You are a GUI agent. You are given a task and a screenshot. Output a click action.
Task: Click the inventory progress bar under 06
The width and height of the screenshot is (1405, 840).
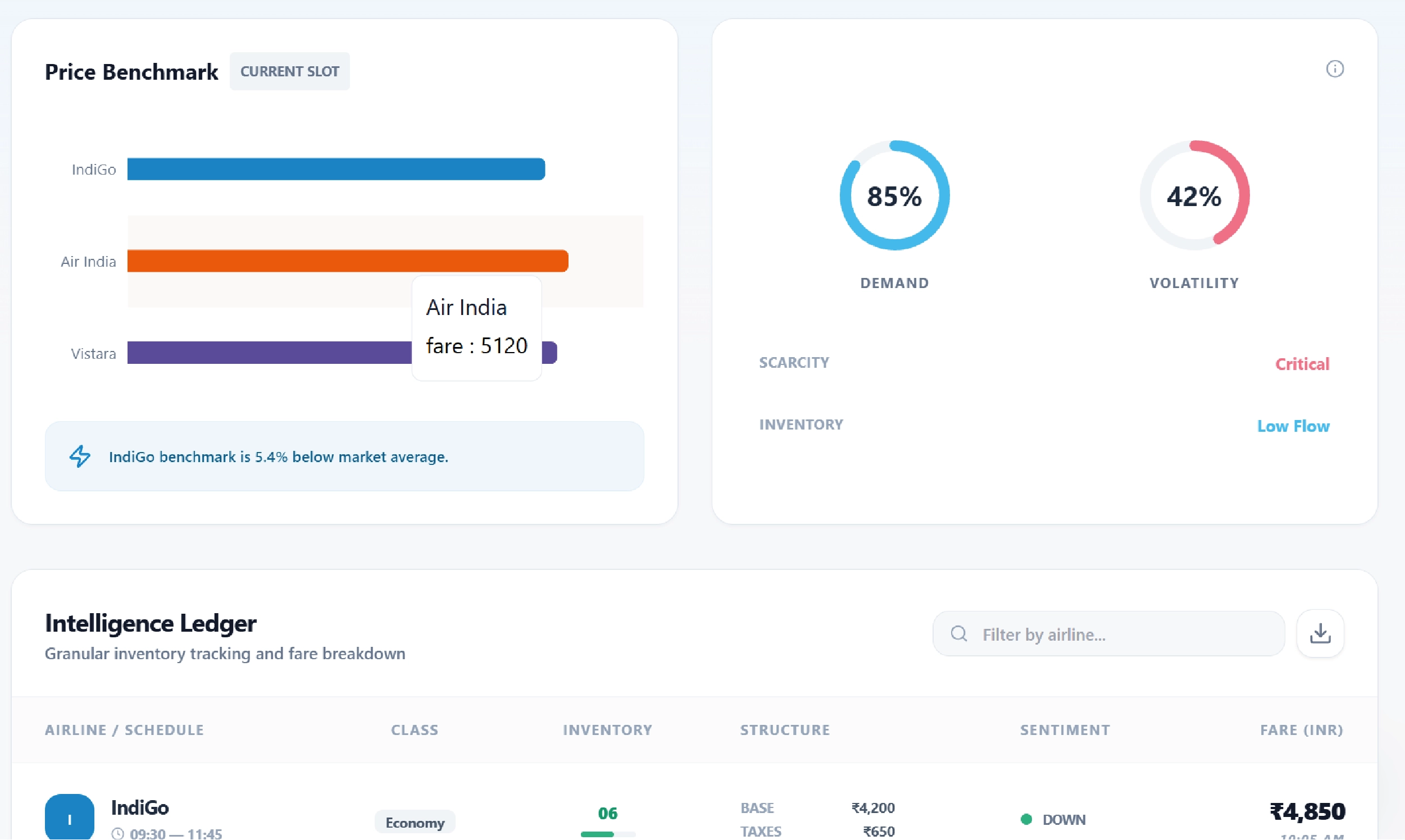pos(607,834)
